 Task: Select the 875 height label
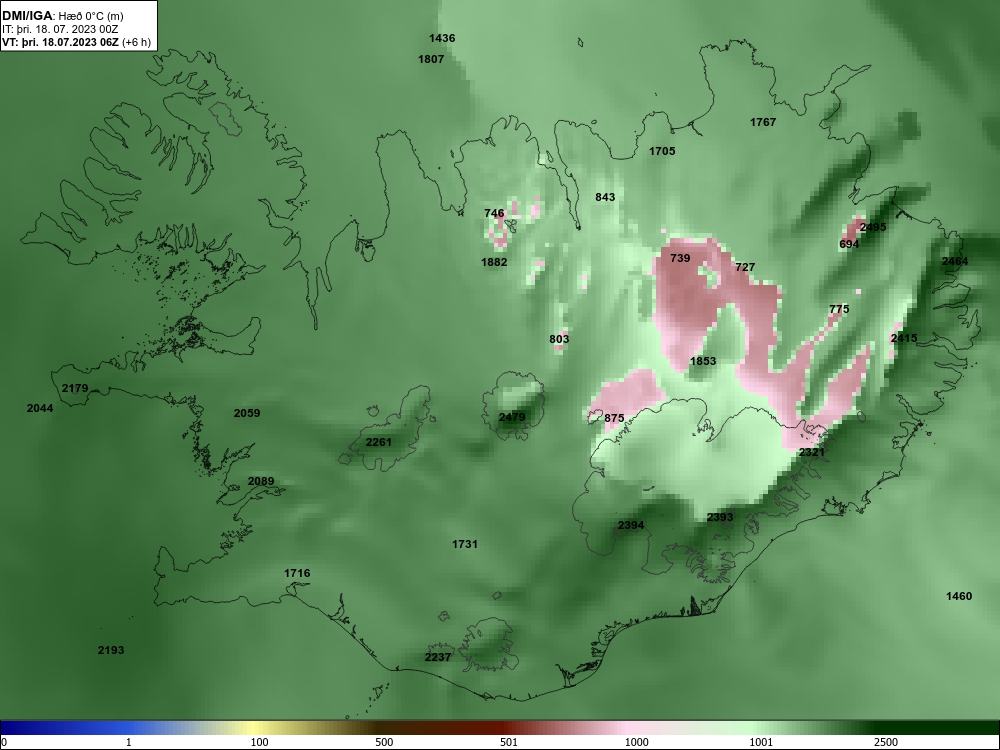(x=614, y=418)
